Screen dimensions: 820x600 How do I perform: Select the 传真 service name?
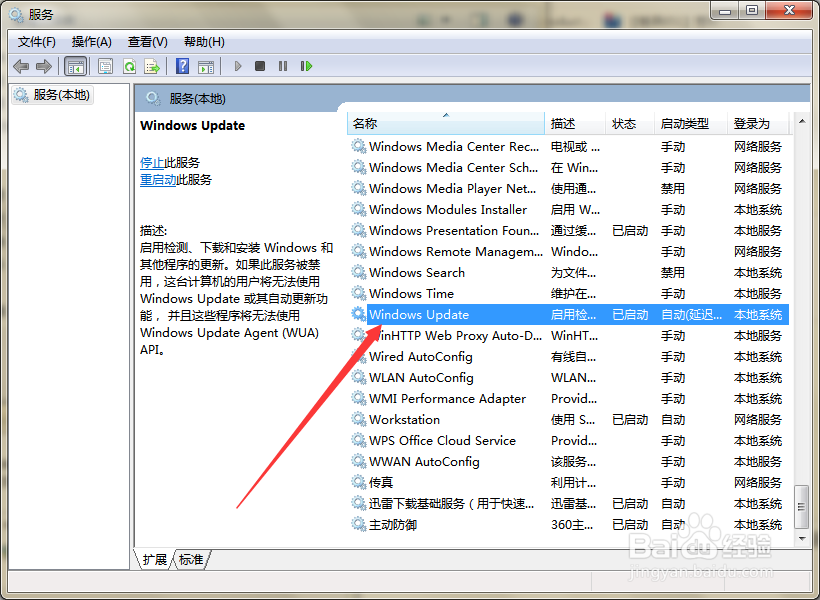(381, 482)
